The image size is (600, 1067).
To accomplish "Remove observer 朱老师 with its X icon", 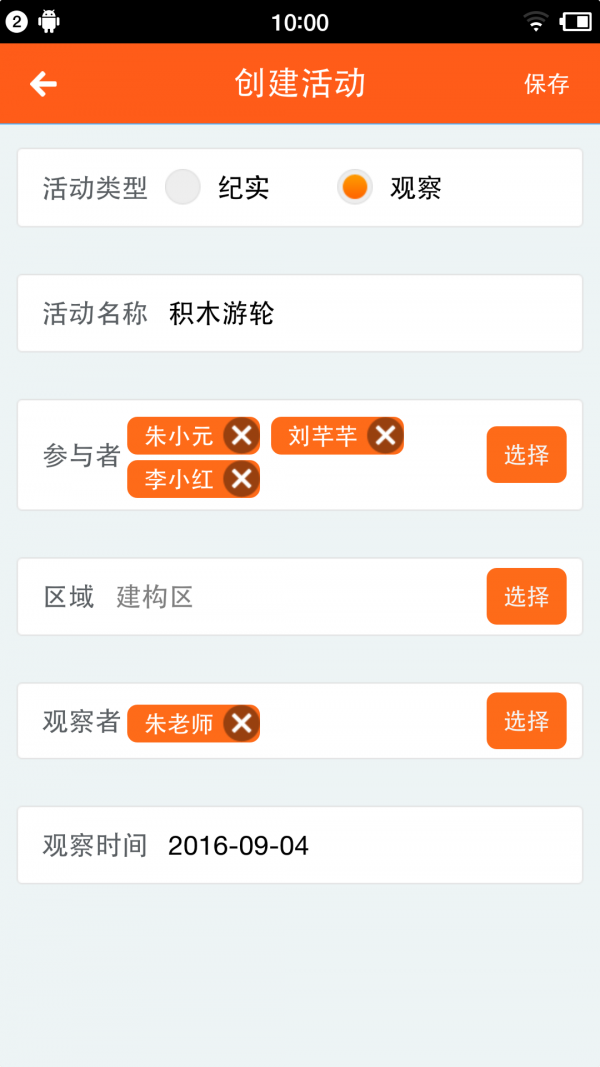I will (x=241, y=723).
